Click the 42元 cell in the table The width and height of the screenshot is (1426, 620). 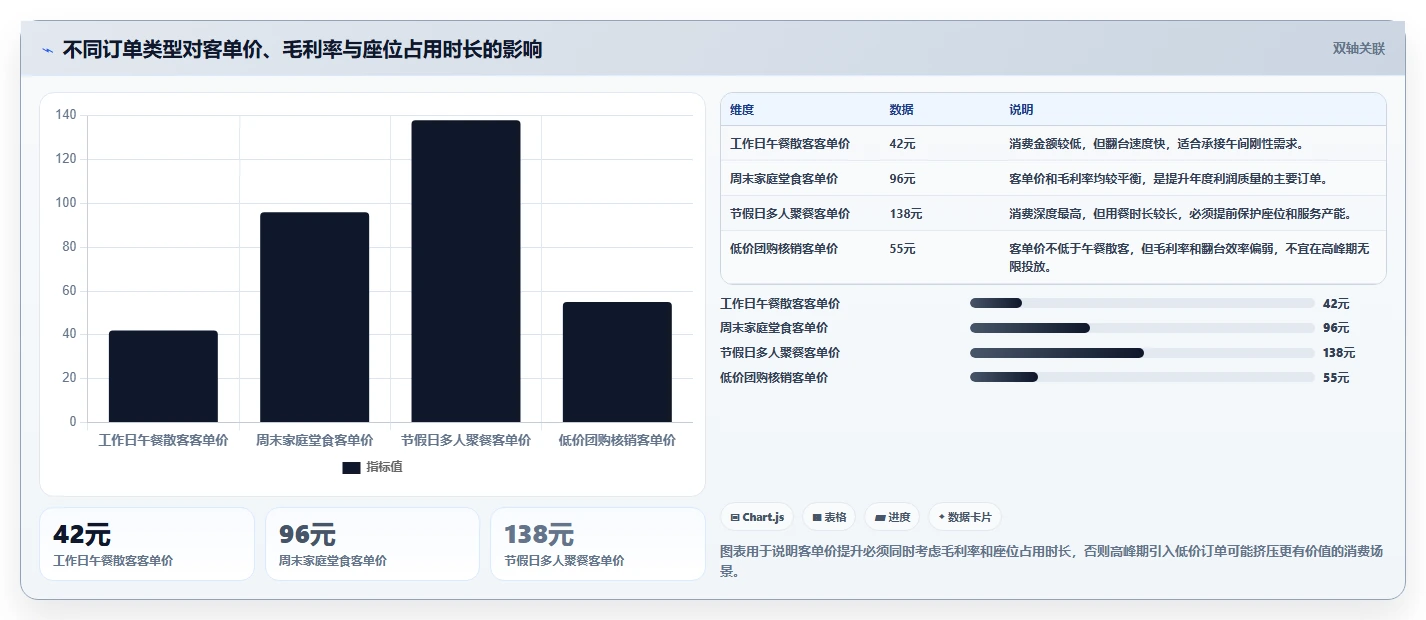point(902,144)
